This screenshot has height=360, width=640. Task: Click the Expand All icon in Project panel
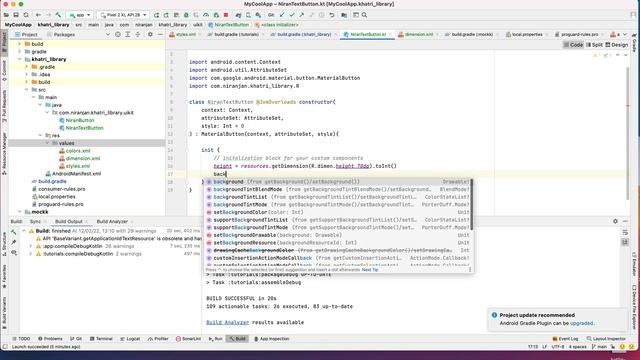[128, 35]
